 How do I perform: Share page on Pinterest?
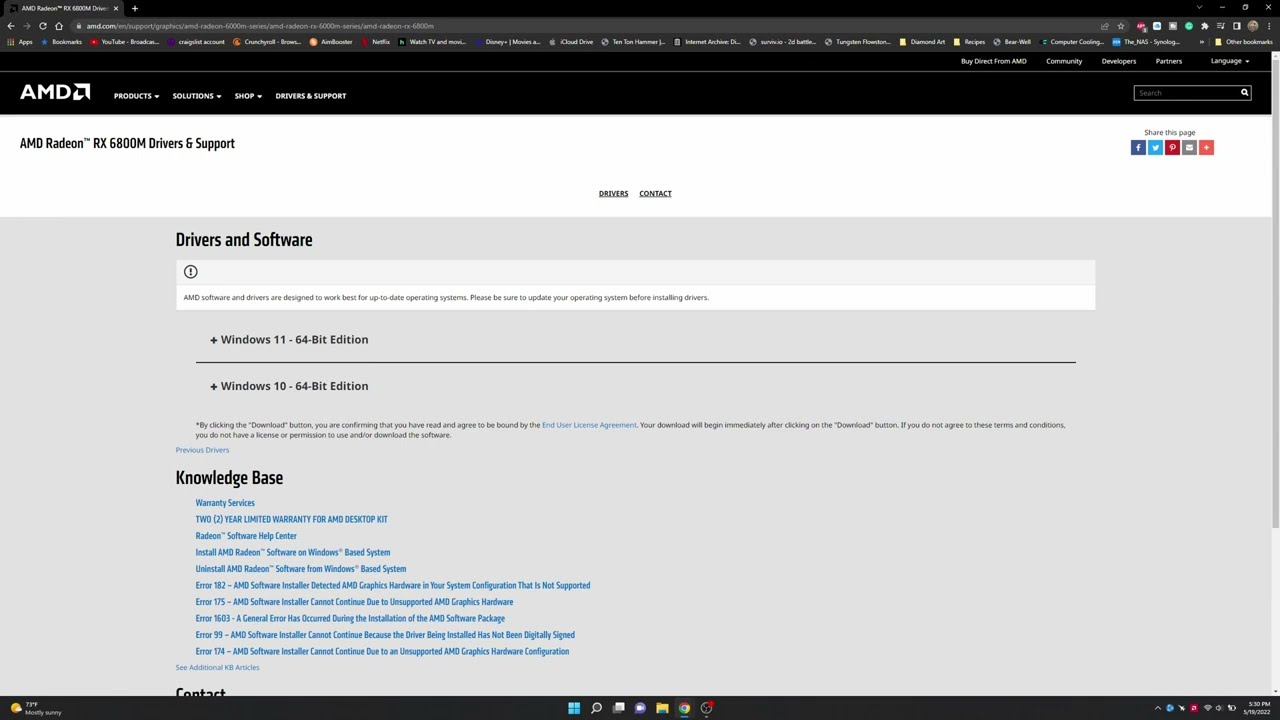pos(1172,147)
